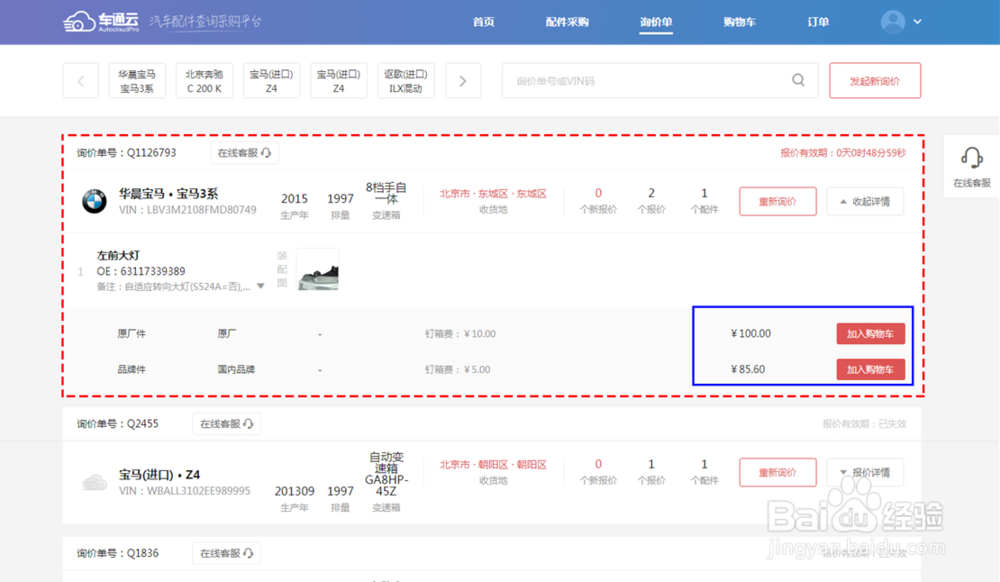
Task: Select the 询价单 nav tab
Action: click(656, 22)
